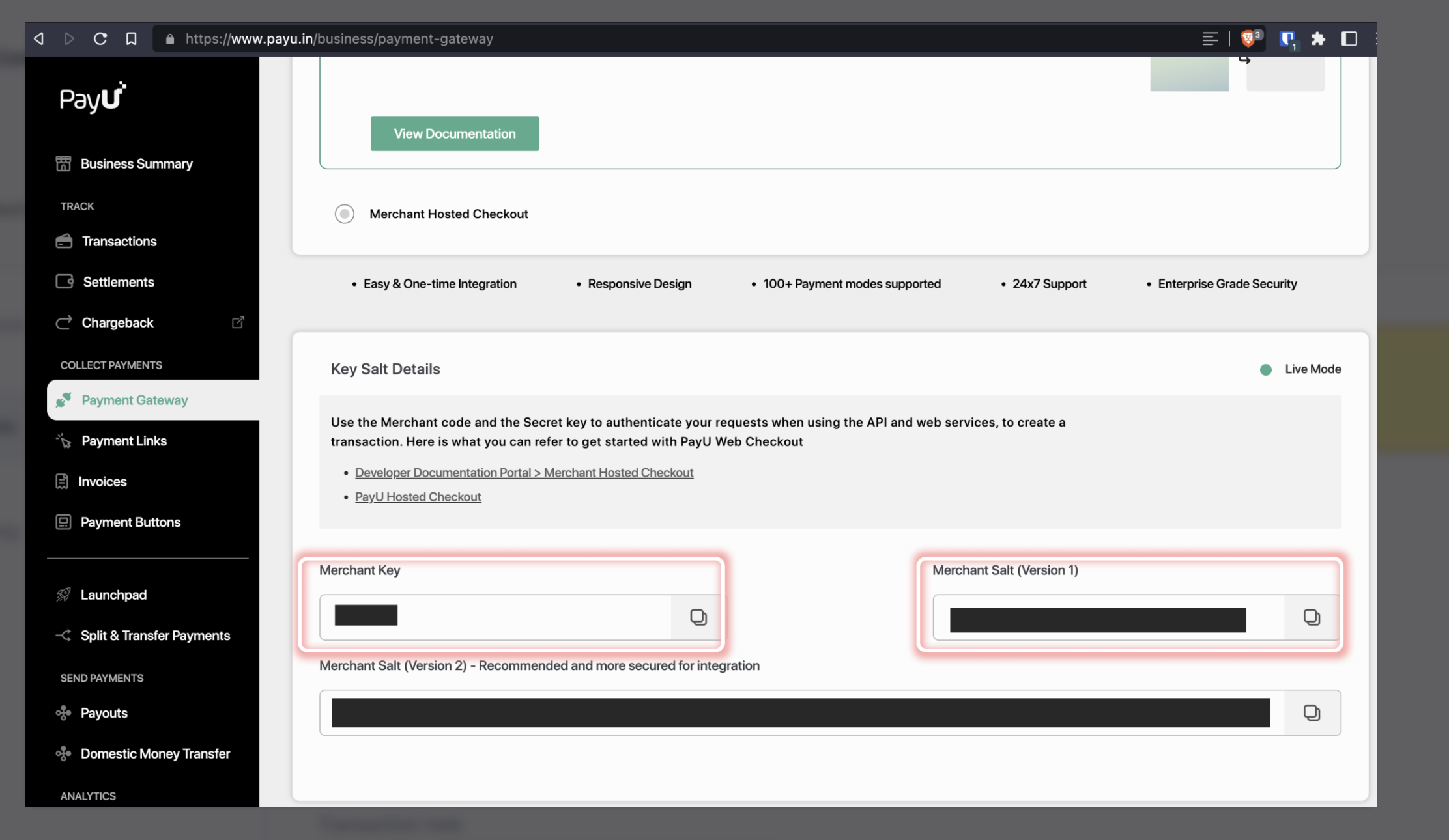Select Merchant Hosted Checkout radio button
1449x840 pixels.
[344, 214]
